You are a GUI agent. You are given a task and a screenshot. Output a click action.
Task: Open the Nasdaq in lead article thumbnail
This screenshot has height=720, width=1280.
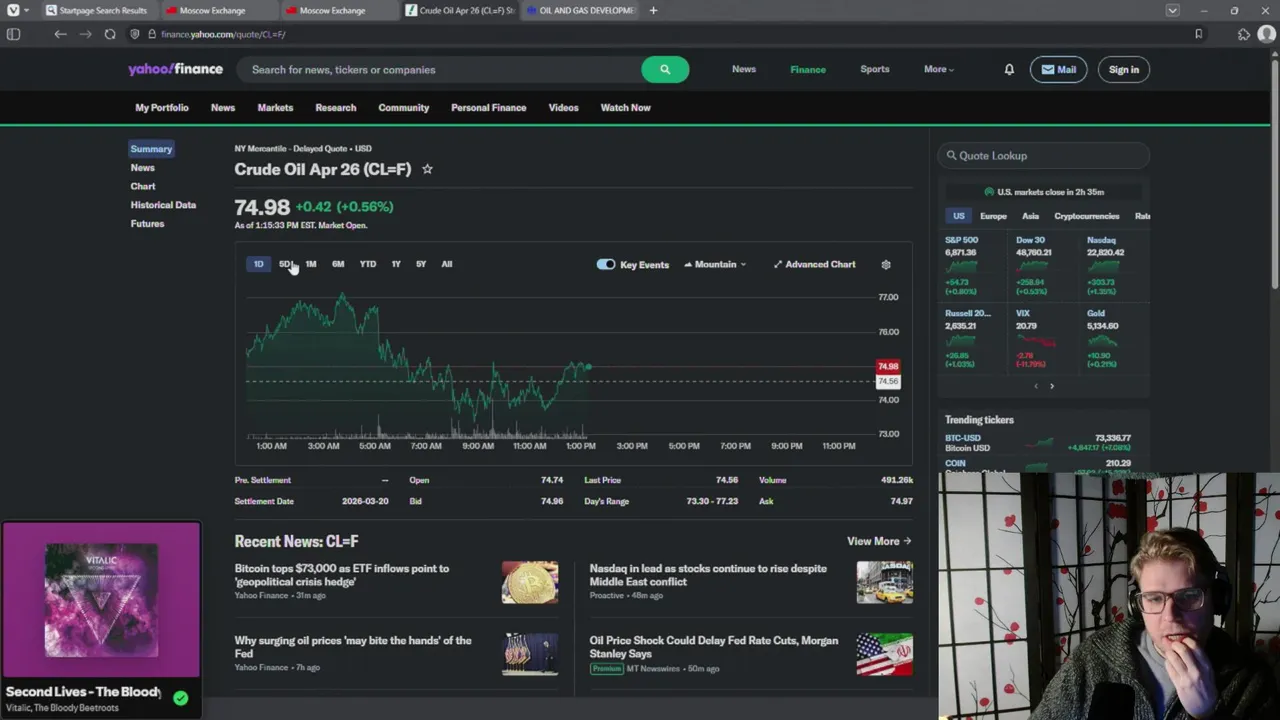884,582
